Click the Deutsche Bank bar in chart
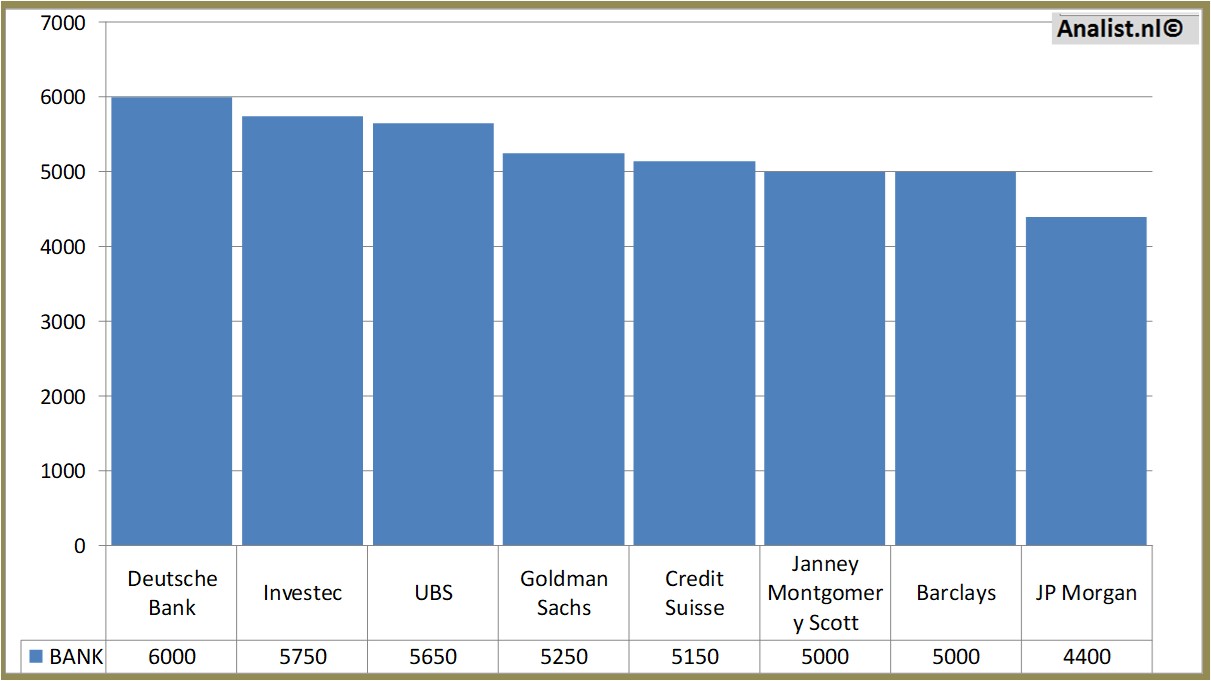The height and width of the screenshot is (681, 1211). [171, 321]
